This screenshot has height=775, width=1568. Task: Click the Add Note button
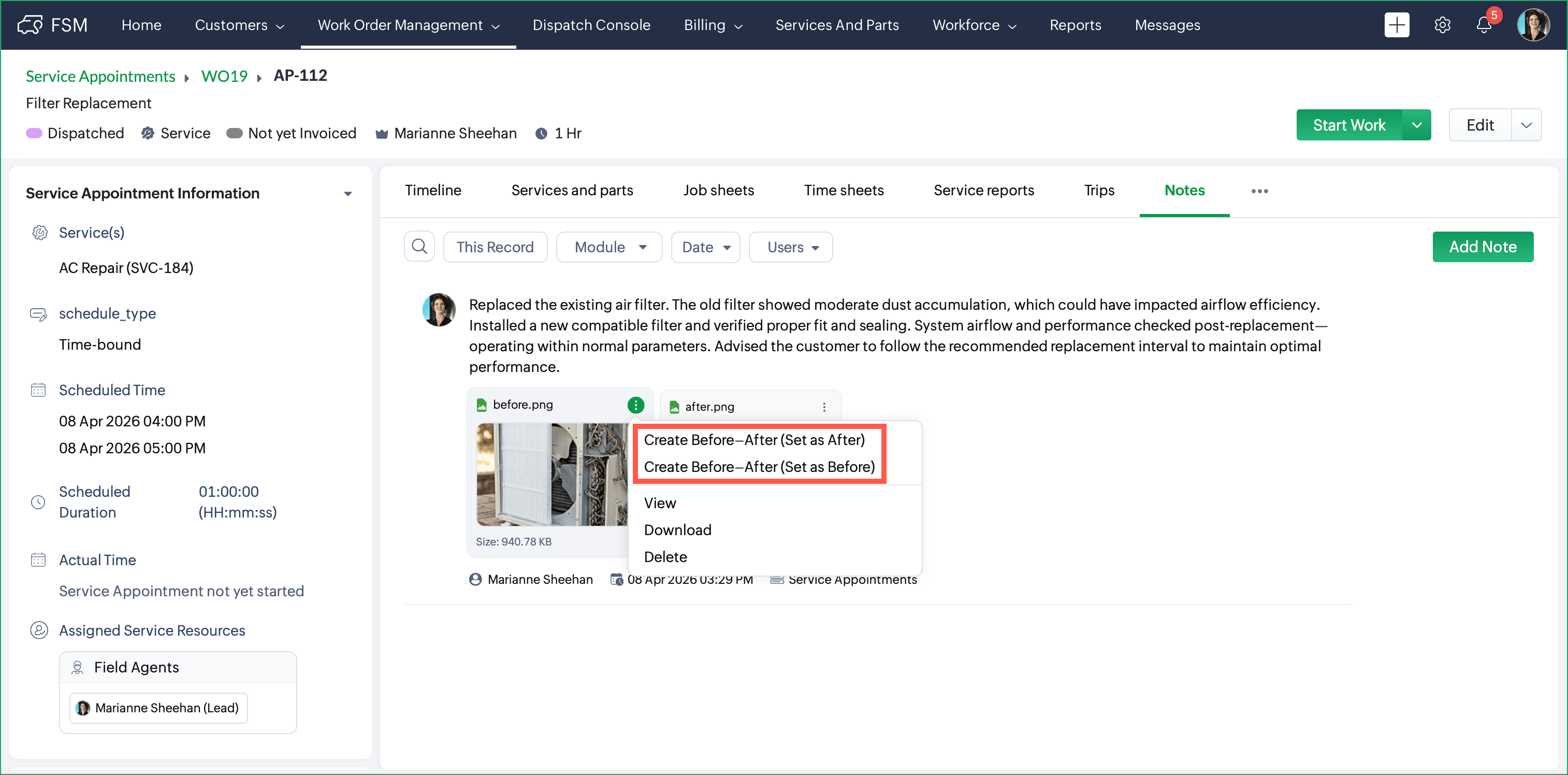pyautogui.click(x=1482, y=247)
